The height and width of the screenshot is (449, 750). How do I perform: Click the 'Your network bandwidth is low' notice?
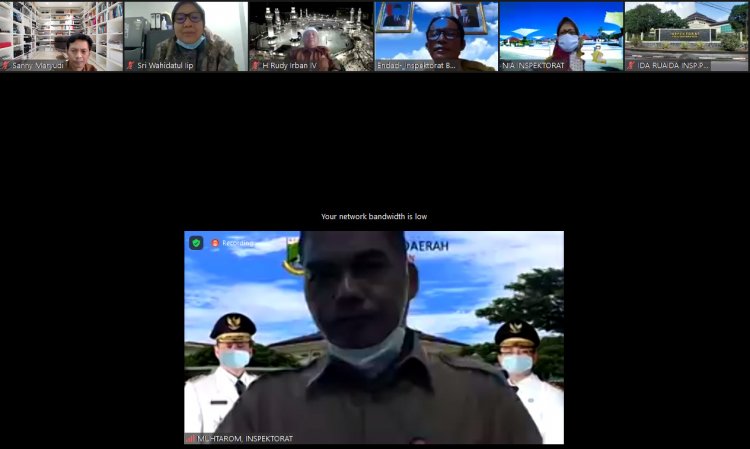pyautogui.click(x=374, y=217)
